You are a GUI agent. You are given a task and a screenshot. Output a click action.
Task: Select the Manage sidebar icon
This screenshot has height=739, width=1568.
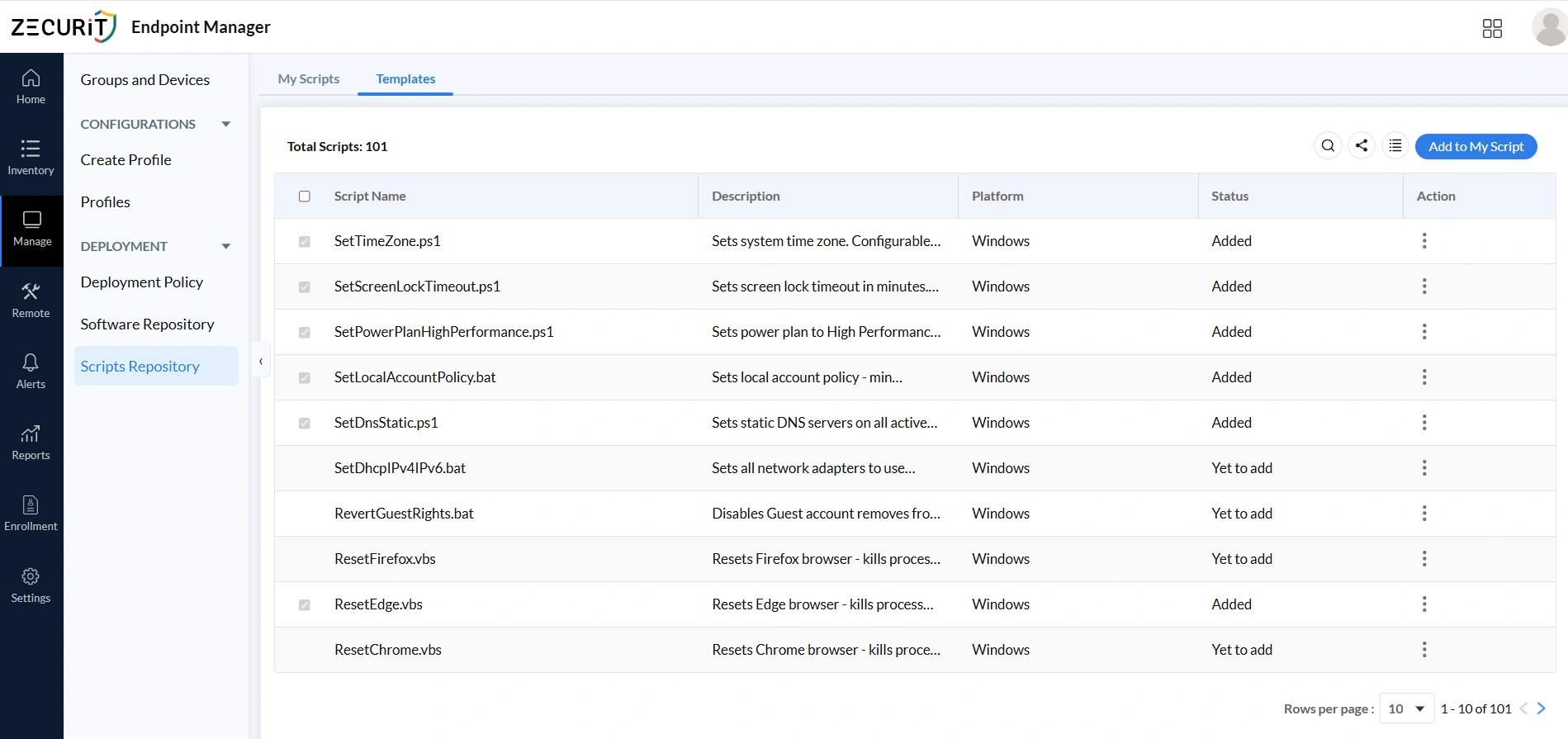click(31, 230)
